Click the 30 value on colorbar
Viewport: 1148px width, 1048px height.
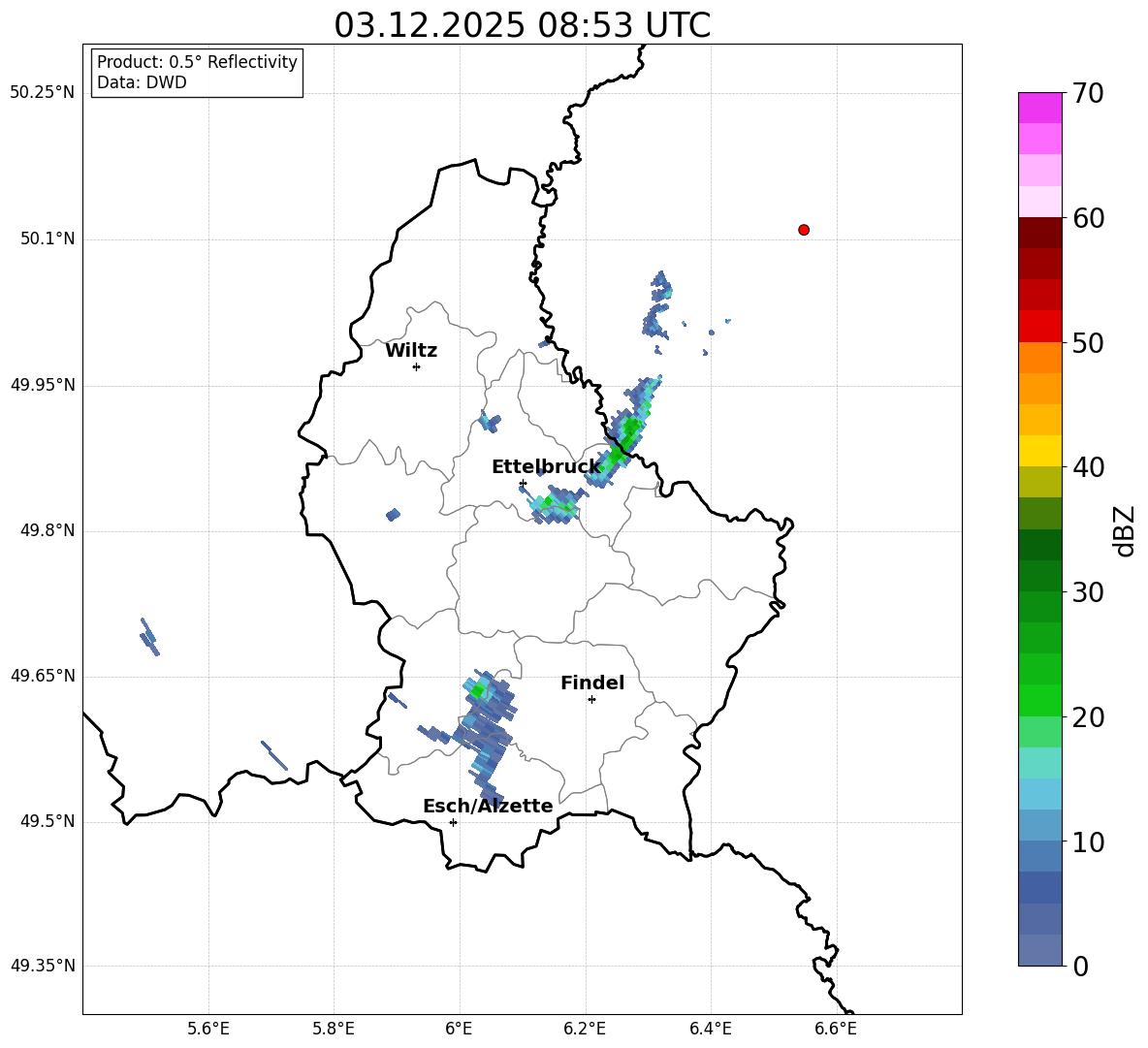coord(1088,592)
